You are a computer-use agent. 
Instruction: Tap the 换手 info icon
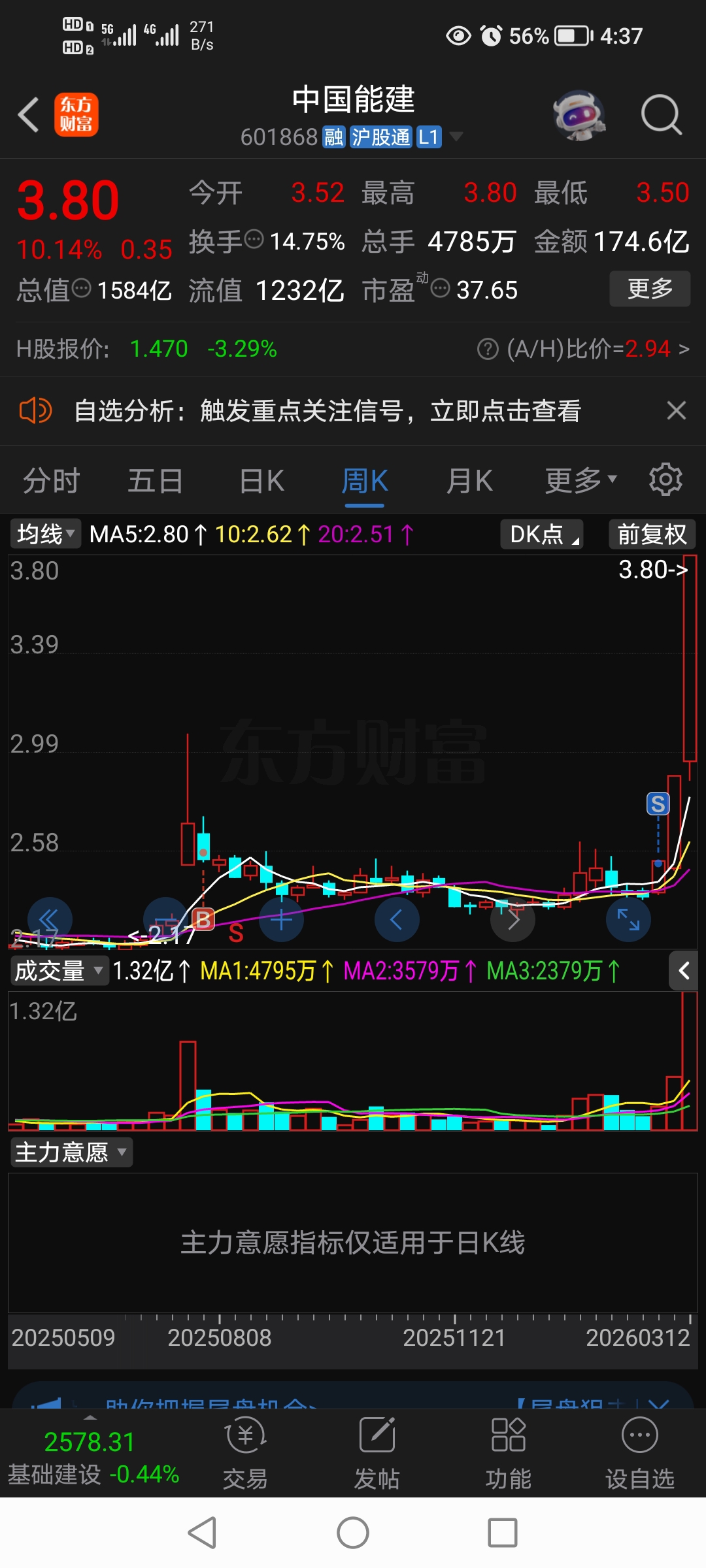[254, 240]
